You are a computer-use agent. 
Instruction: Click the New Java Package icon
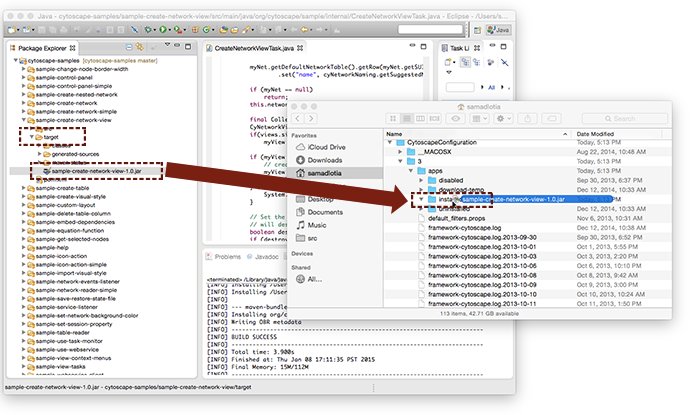click(195, 30)
